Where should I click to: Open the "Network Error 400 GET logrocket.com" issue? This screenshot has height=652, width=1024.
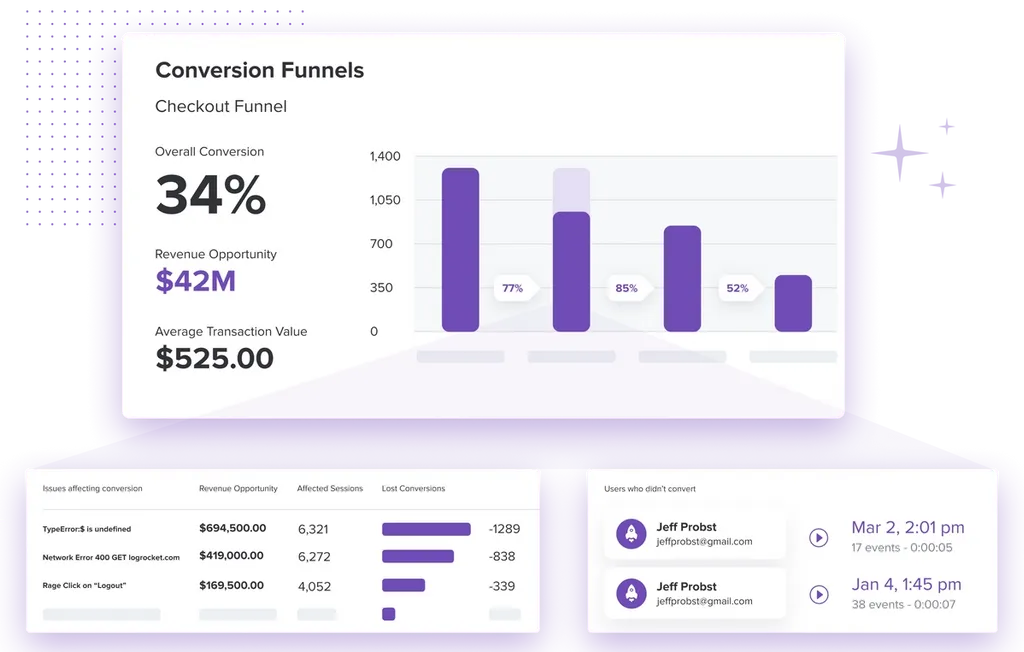(111, 557)
